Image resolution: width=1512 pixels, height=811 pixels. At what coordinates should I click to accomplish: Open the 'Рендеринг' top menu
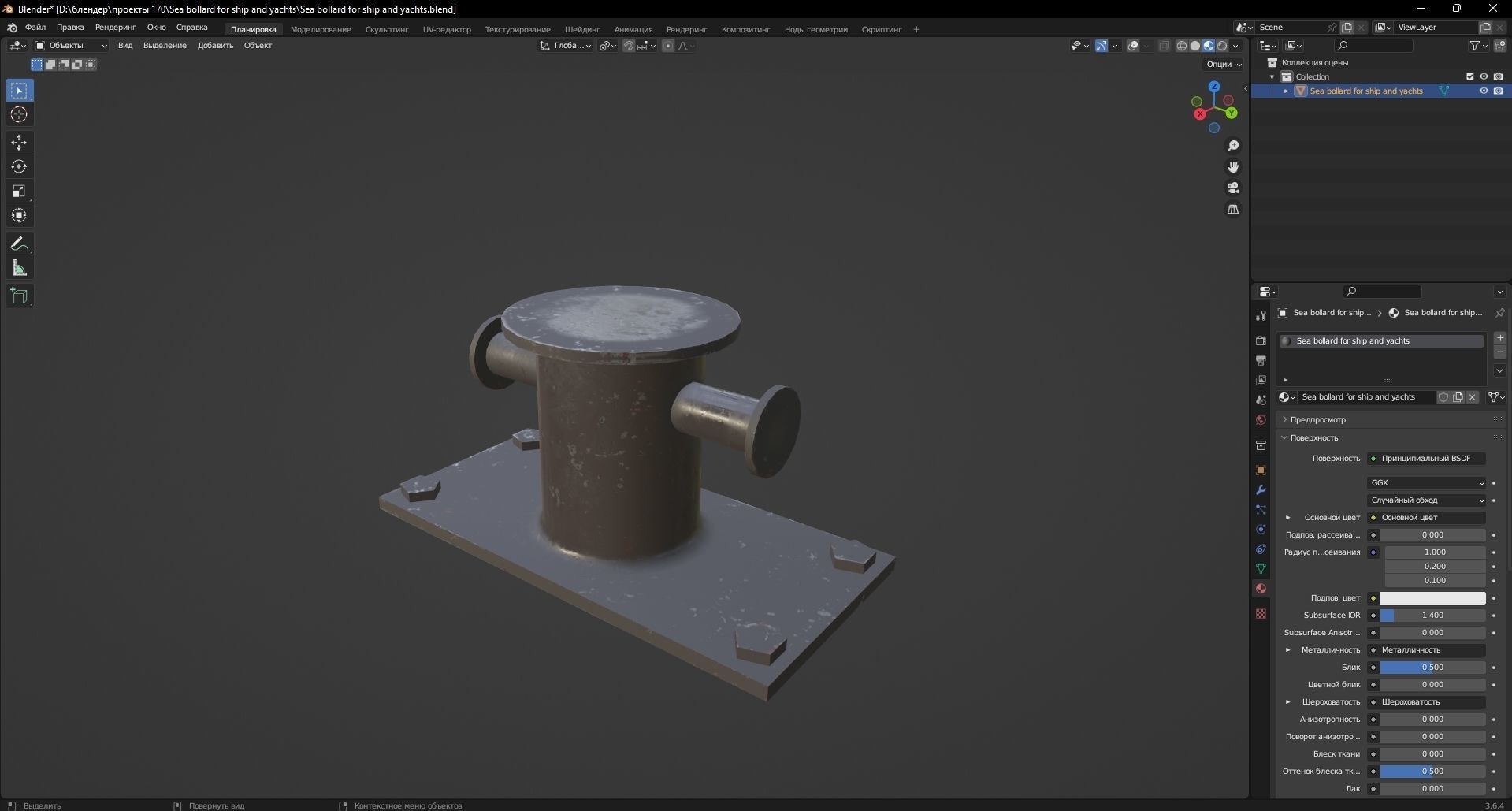point(115,28)
